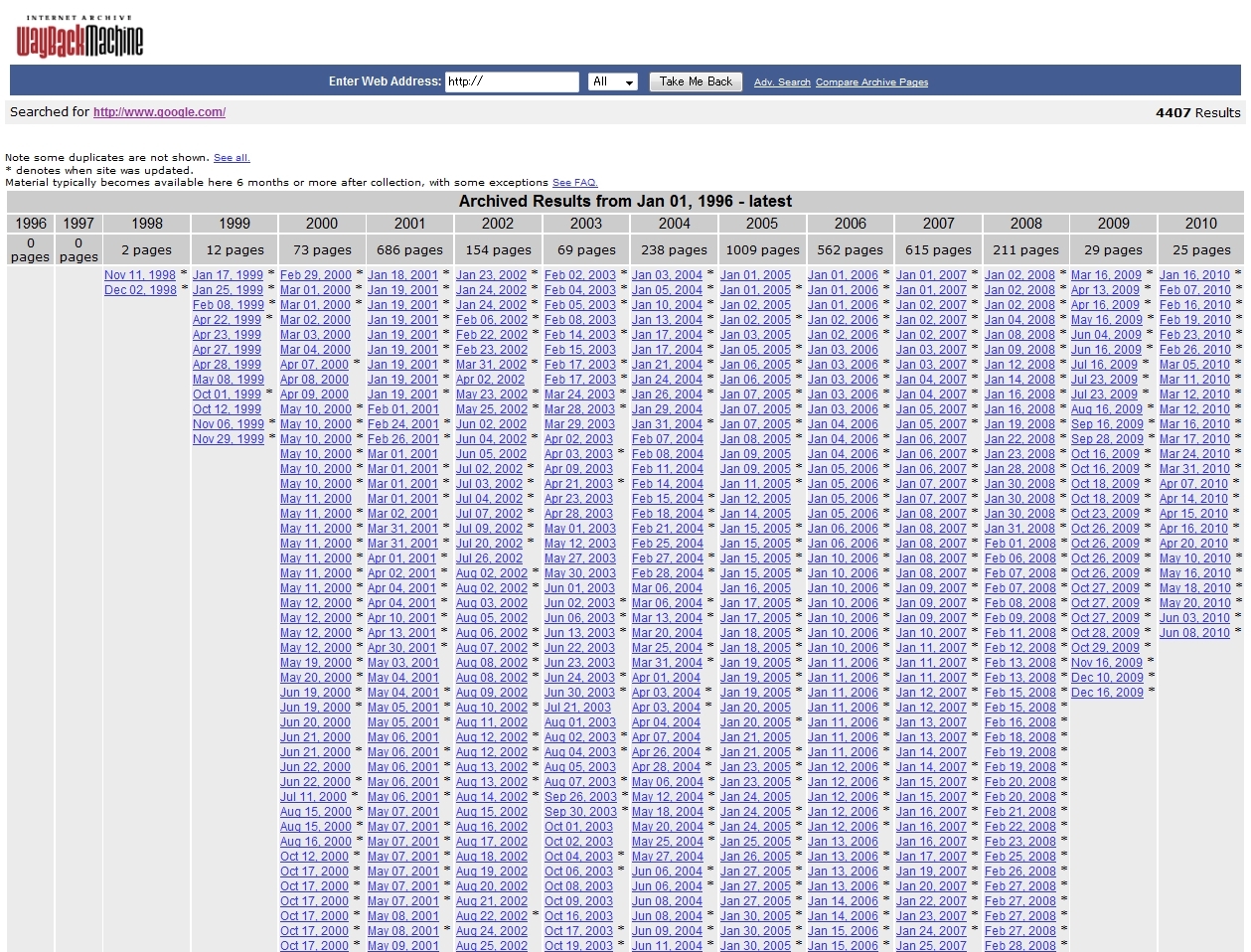Select the Jan 10, 2004 archive
This screenshot has height=952, width=1251.
click(x=667, y=305)
